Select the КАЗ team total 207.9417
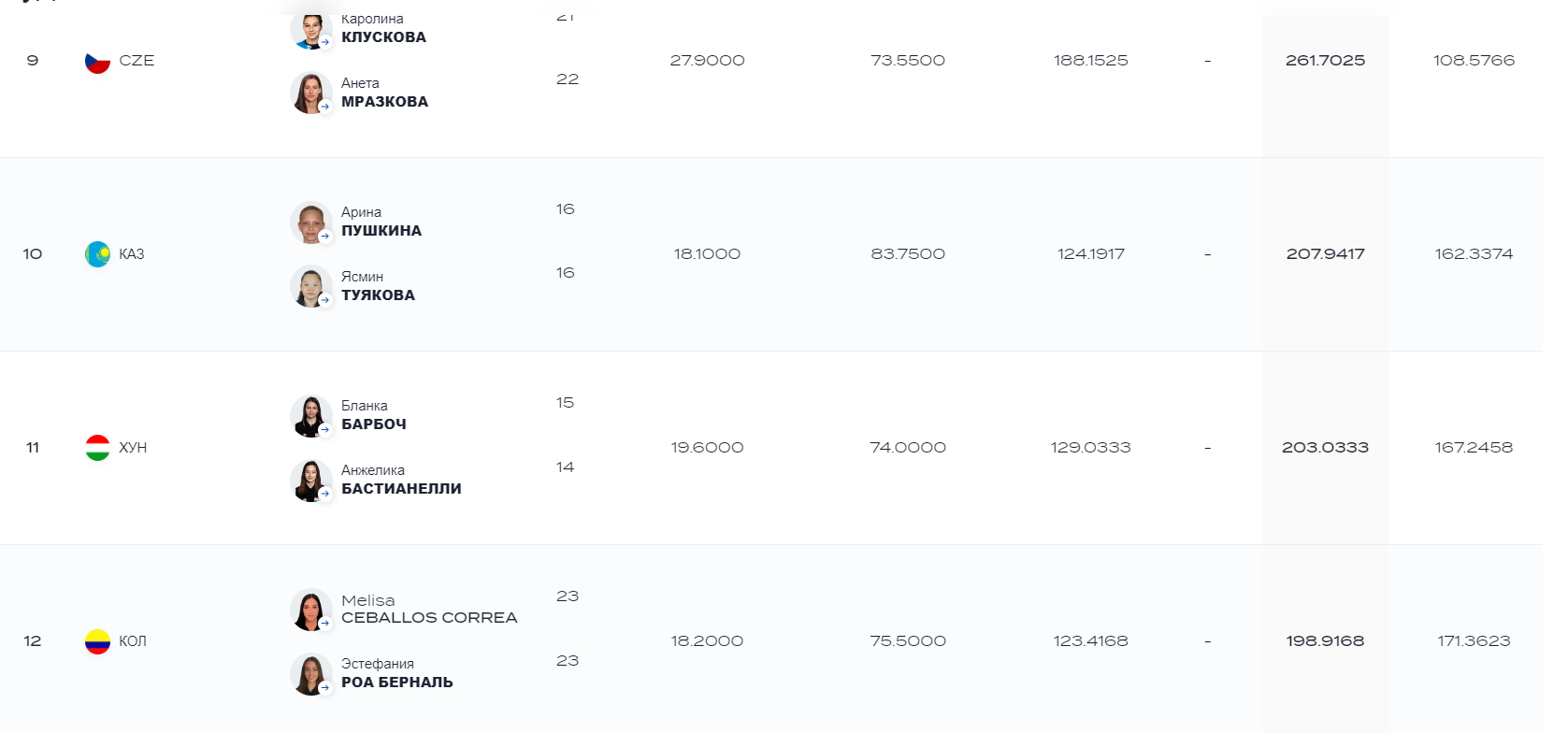The width and height of the screenshot is (1568, 733). pyautogui.click(x=1325, y=254)
